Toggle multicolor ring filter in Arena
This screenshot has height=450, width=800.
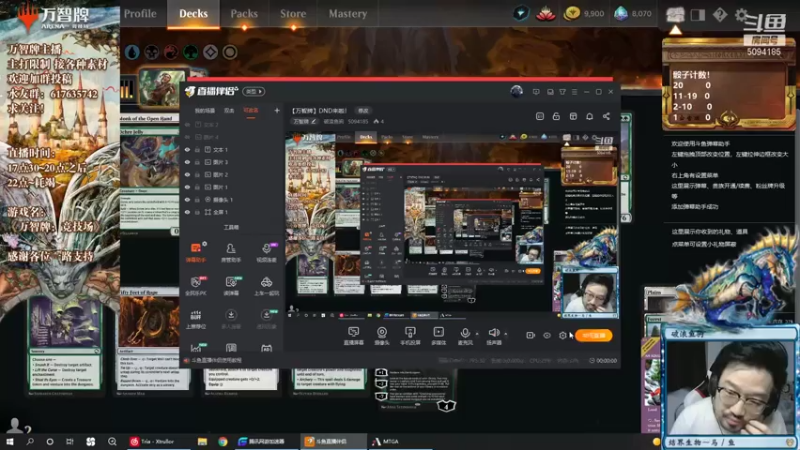tap(230, 52)
